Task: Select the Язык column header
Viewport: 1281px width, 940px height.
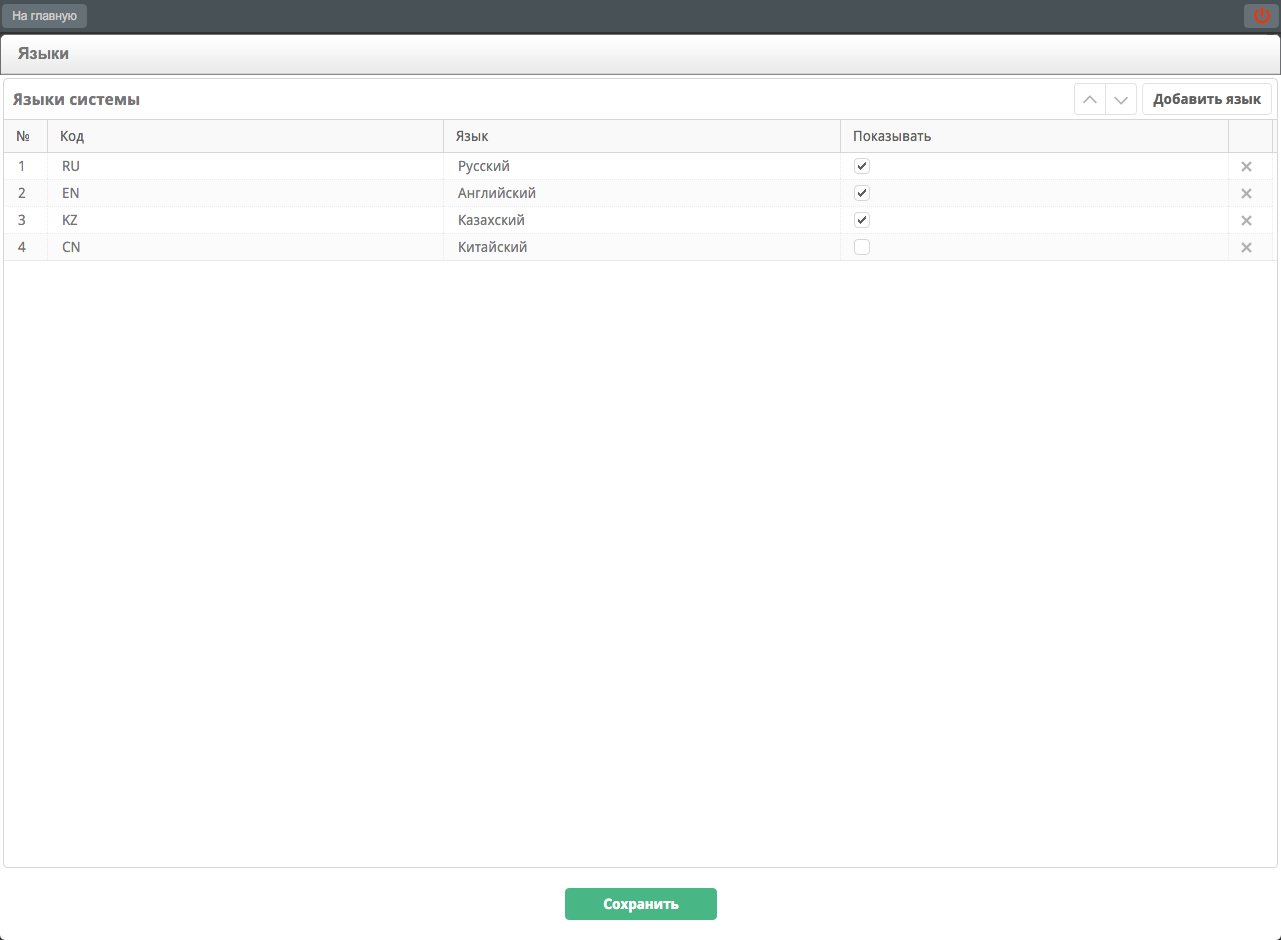Action: pos(642,136)
